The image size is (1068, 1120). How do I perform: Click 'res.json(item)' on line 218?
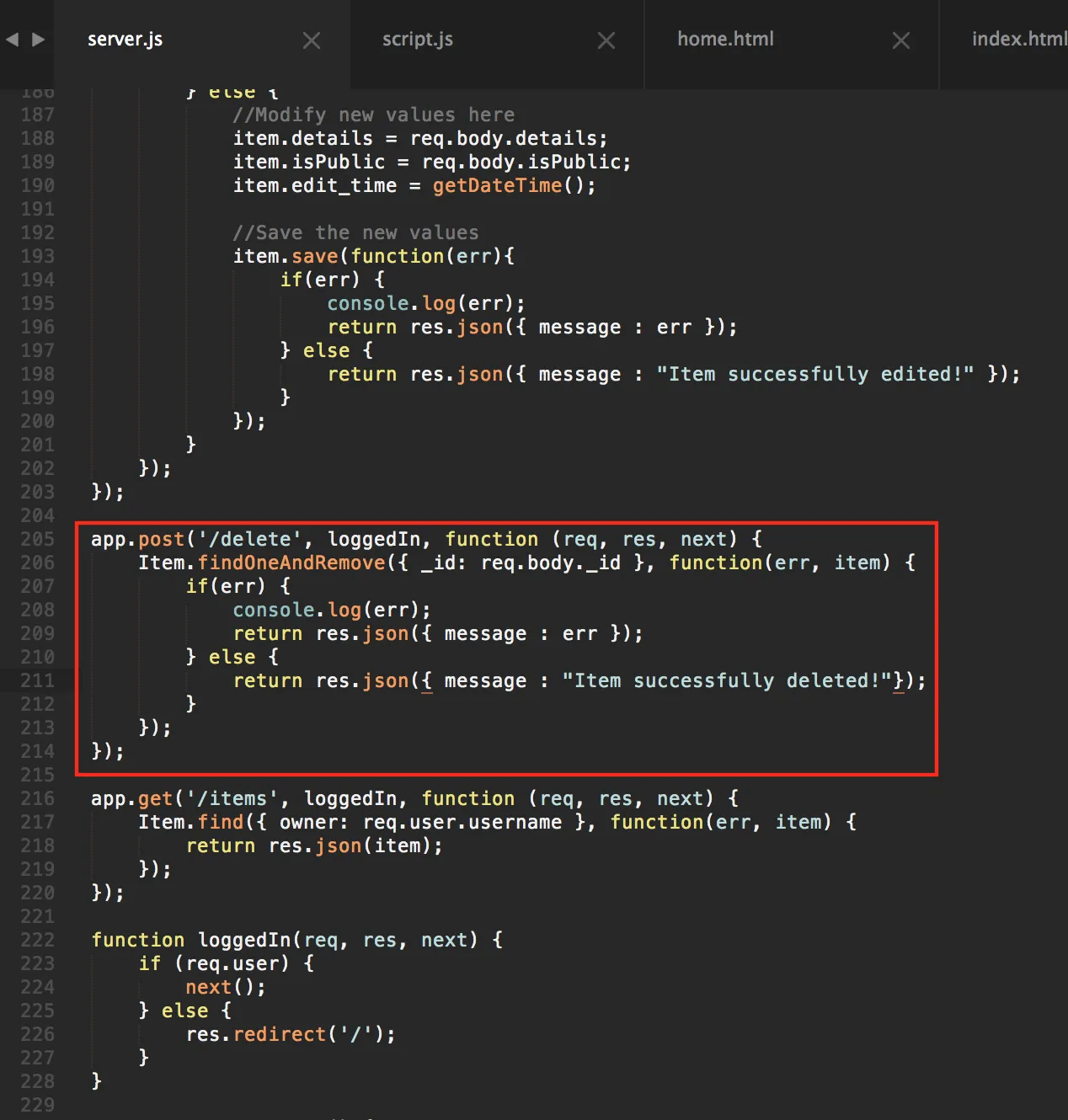pos(350,845)
